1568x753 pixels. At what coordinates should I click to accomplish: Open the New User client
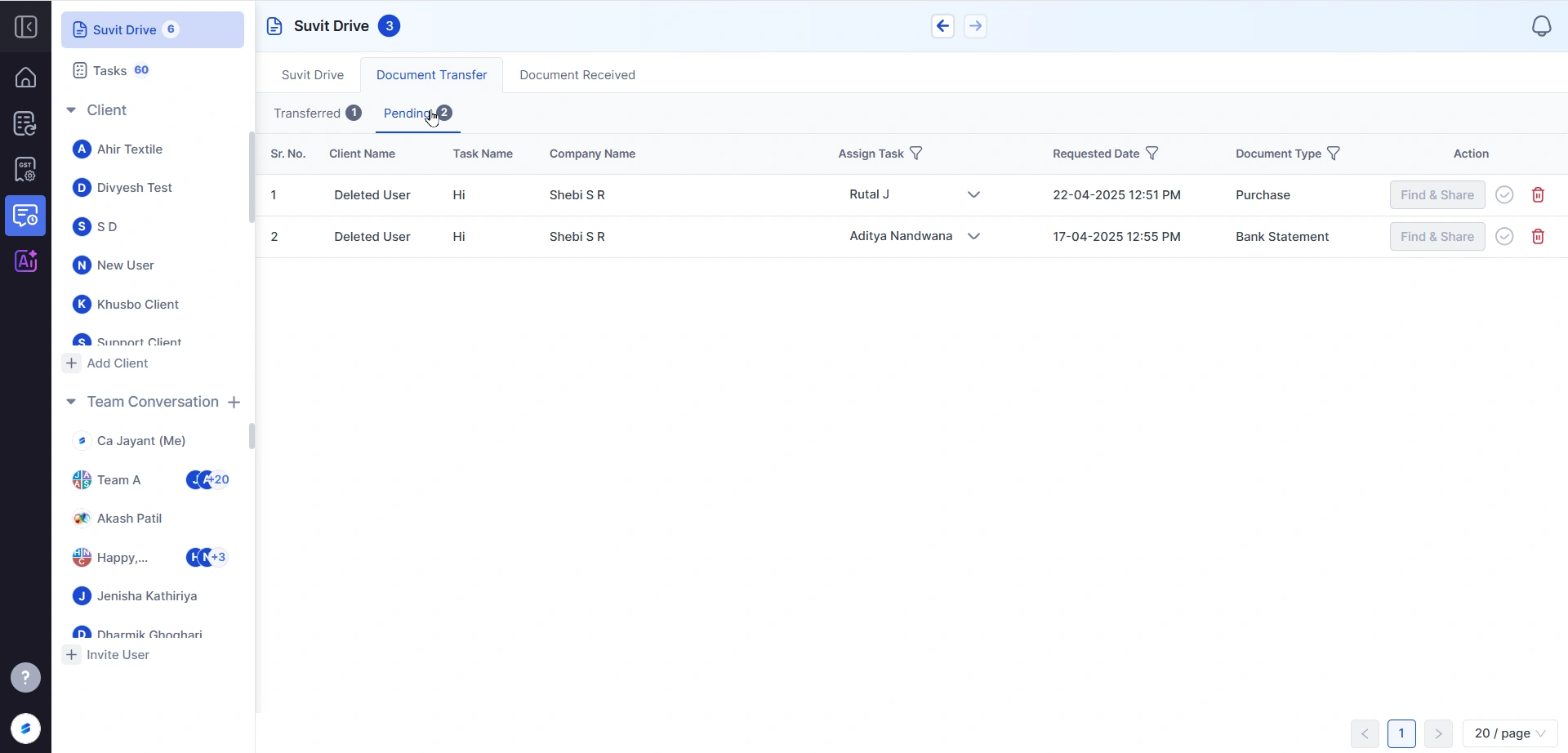click(126, 265)
